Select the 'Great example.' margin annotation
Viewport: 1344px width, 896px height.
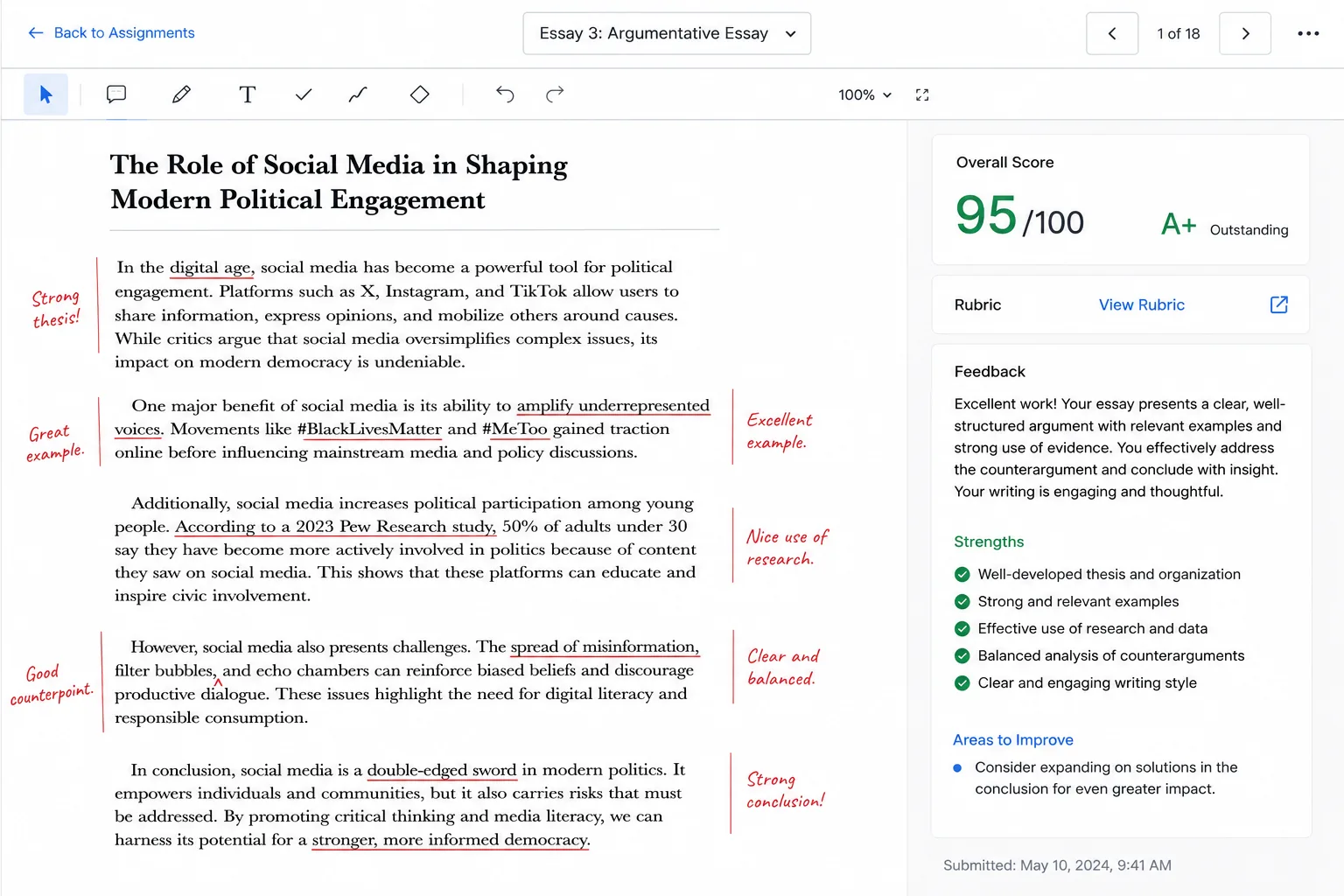55,443
